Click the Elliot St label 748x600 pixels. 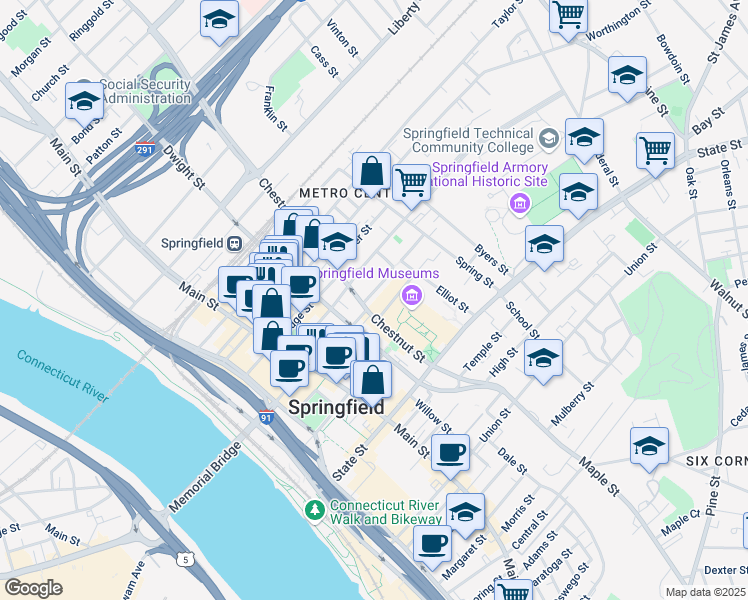coord(453,299)
